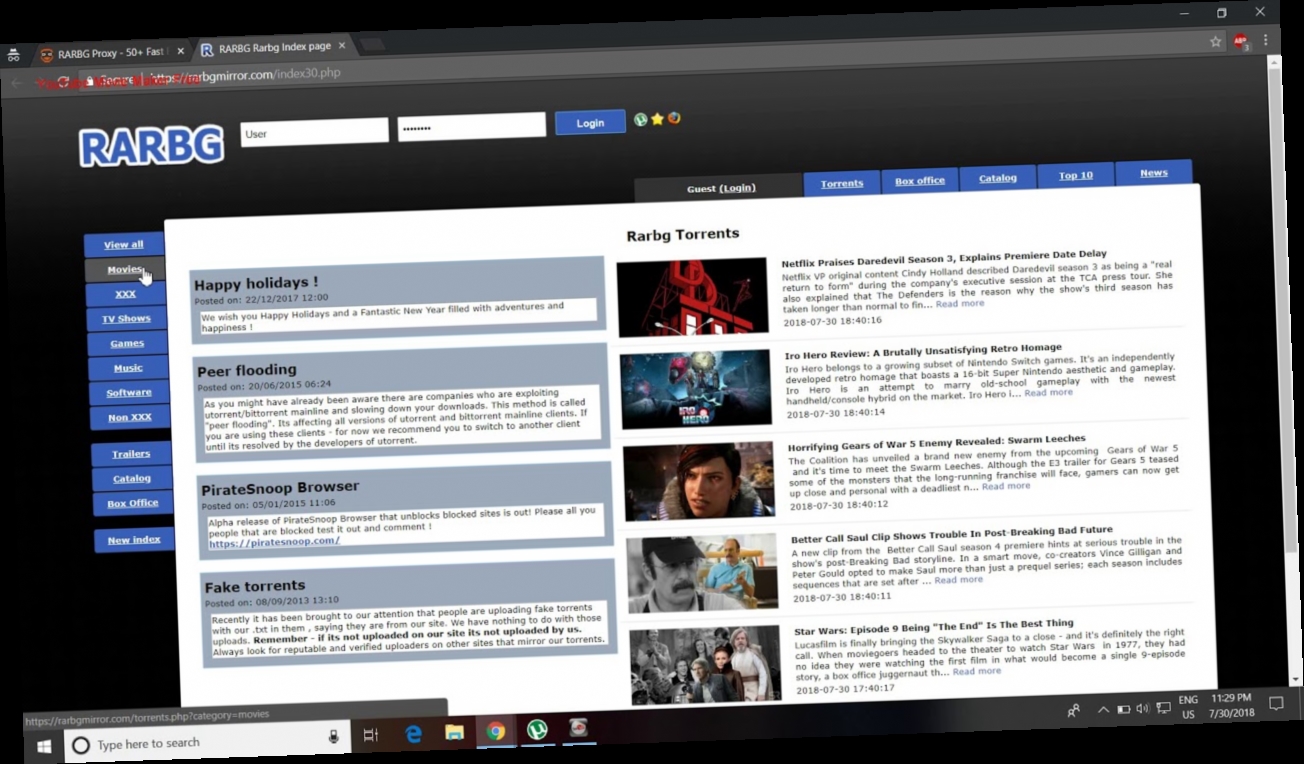Screen dimensions: 1304x764
Task: Click Read more on Gears of War article
Action: (x=1005, y=486)
